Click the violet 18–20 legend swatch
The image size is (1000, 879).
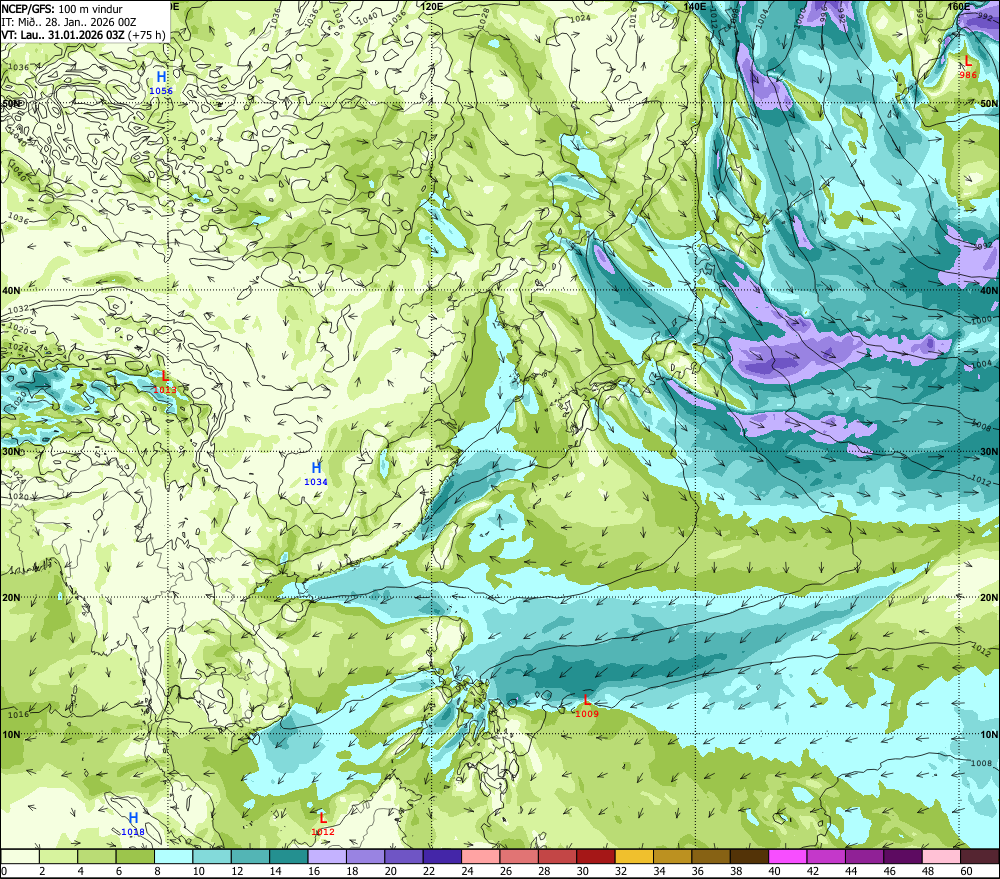pos(365,857)
